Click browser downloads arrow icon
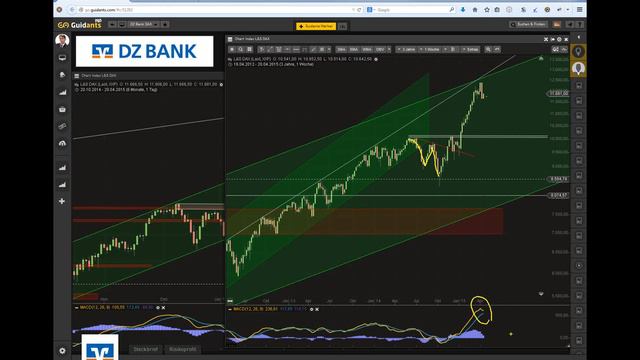Image resolution: width=640 pixels, height=360 pixels. [x=463, y=9]
